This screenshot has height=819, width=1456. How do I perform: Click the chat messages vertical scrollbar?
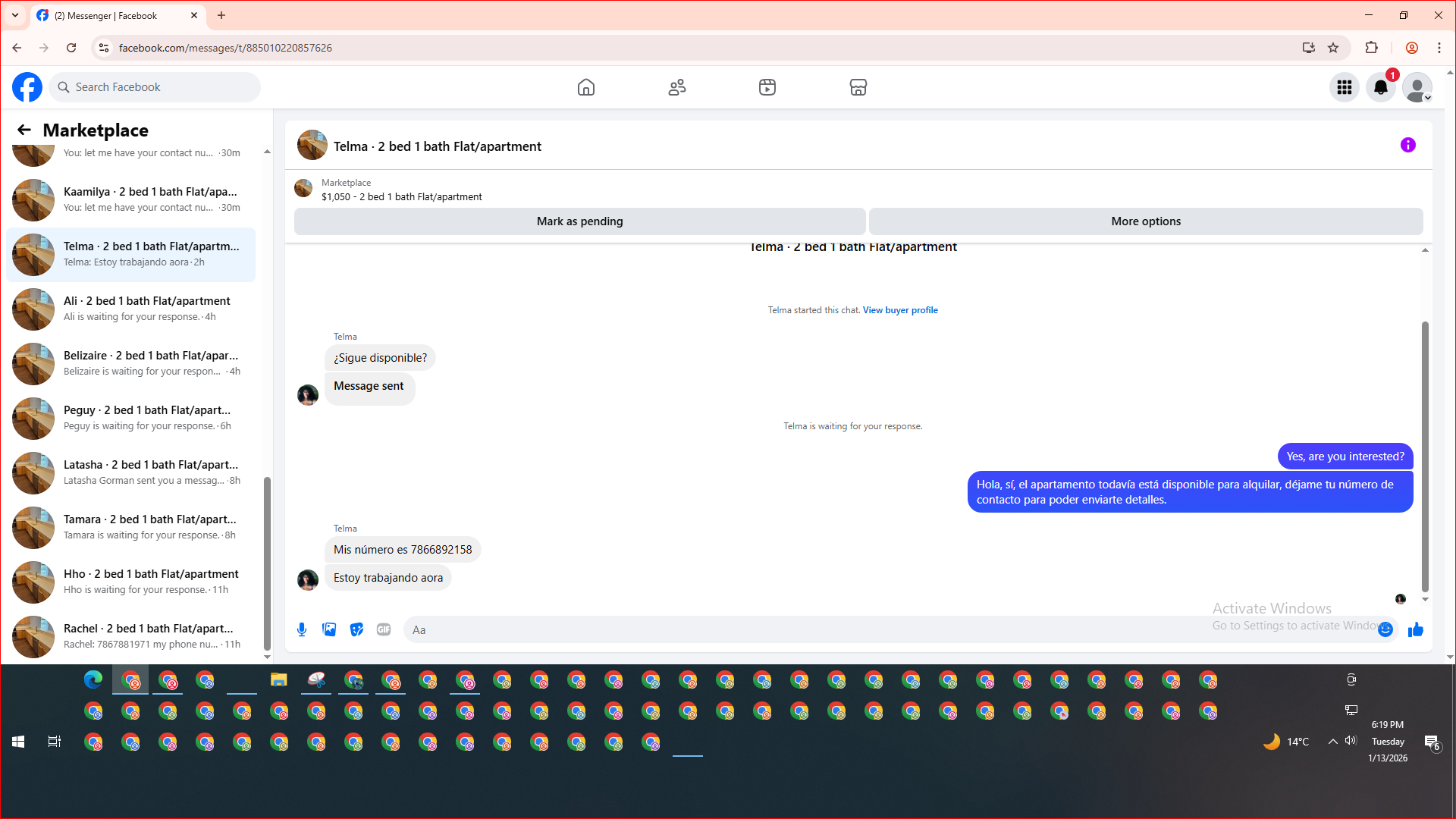point(1425,455)
